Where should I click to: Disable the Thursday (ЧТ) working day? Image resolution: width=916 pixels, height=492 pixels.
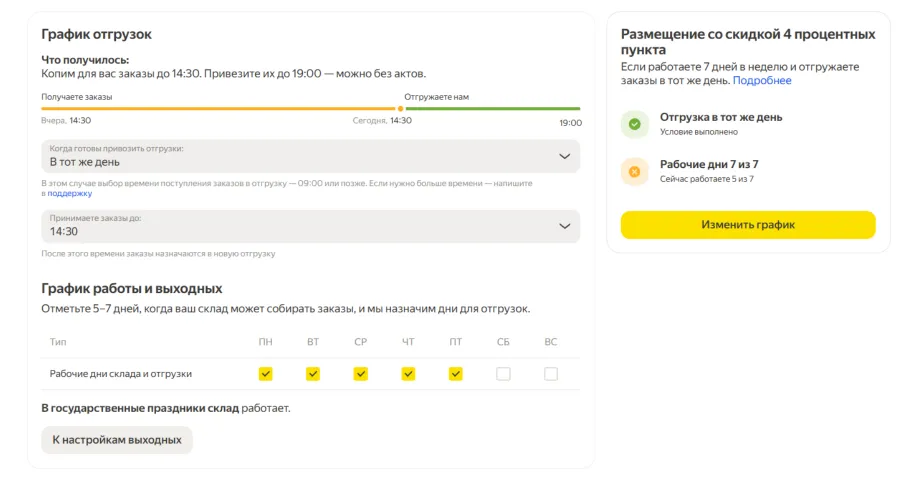click(x=408, y=374)
